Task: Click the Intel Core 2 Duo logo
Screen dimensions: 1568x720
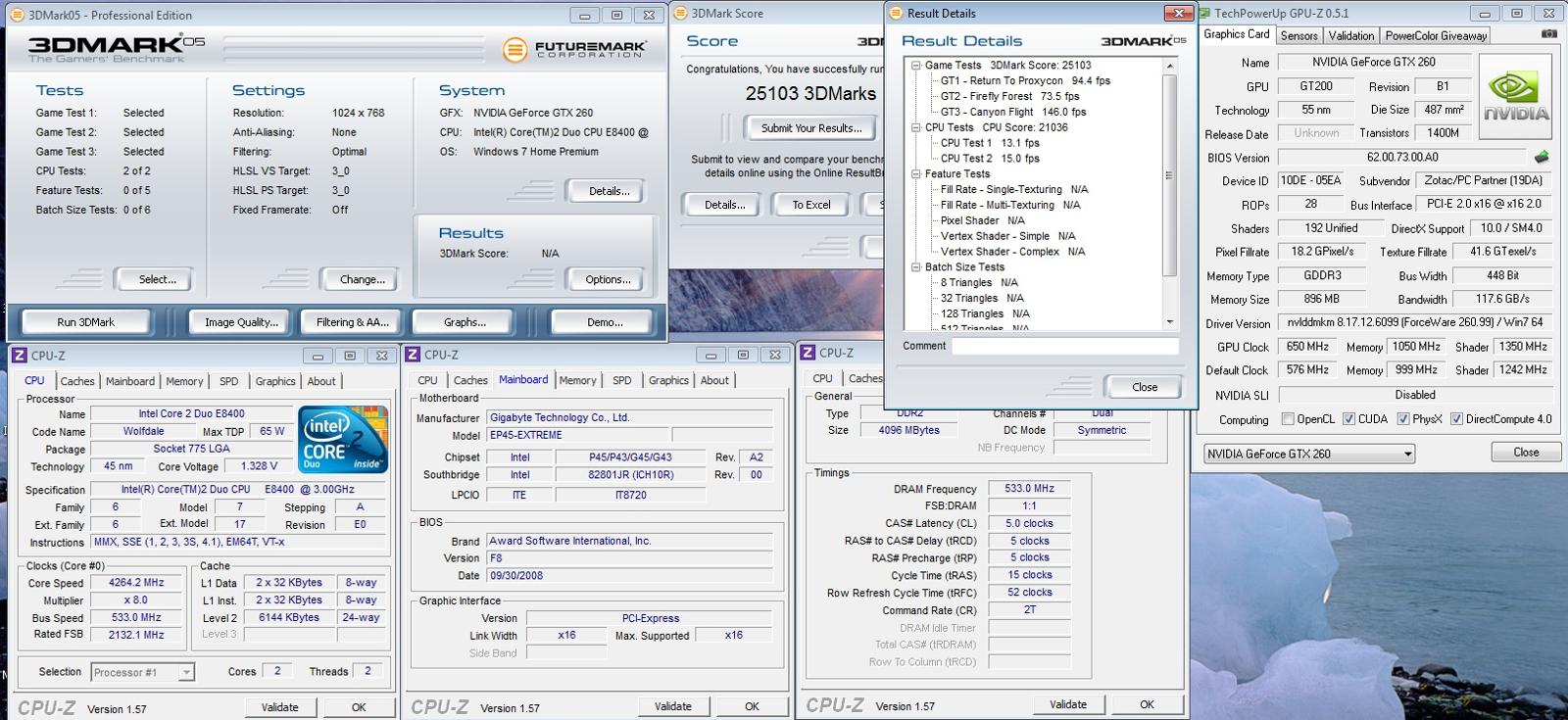Action: (343, 440)
